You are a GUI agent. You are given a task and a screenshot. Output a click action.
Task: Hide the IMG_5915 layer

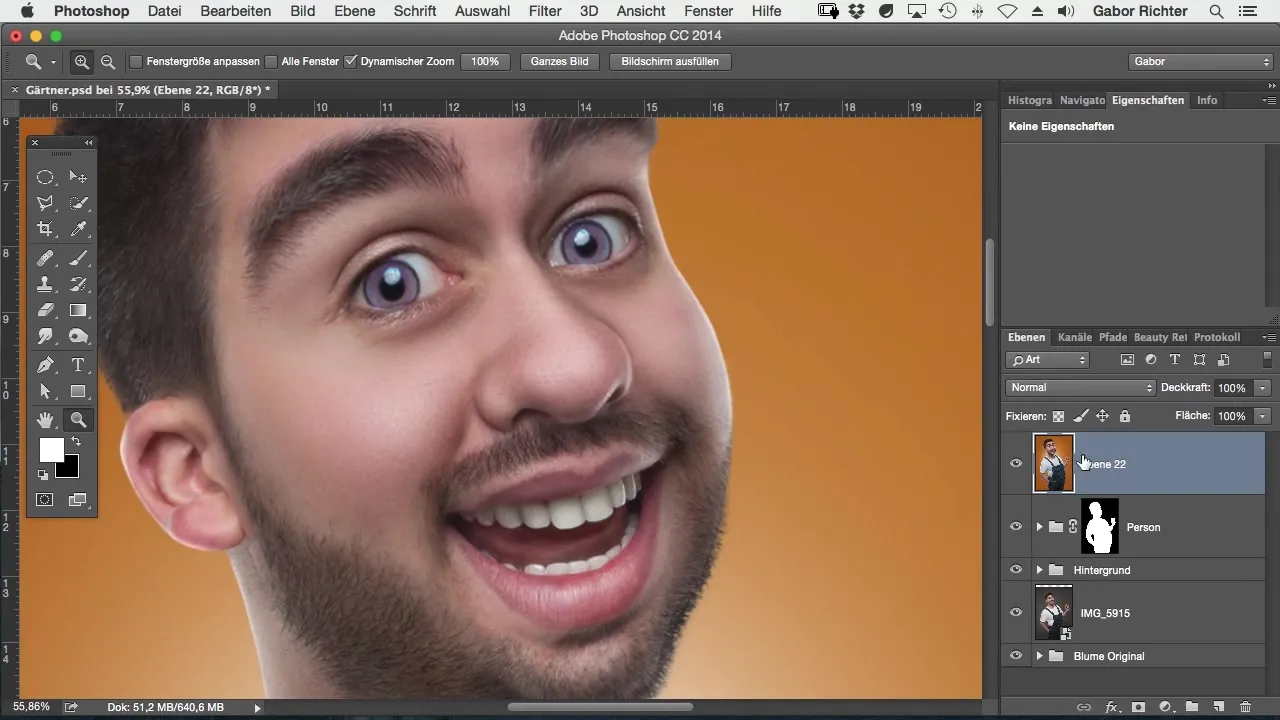[1016, 612]
